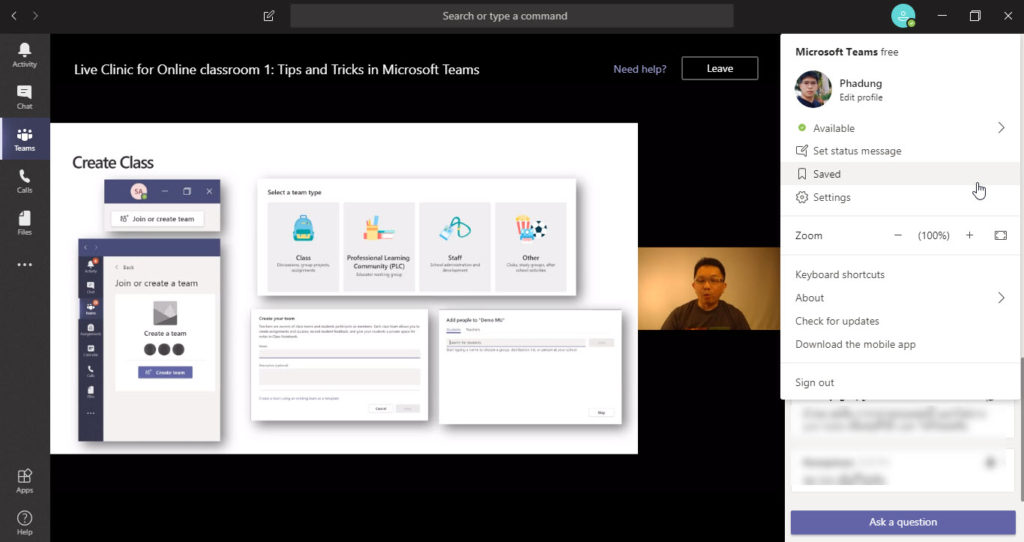The height and width of the screenshot is (542, 1024).
Task: Click the Create Class slide
Action: coord(344,288)
